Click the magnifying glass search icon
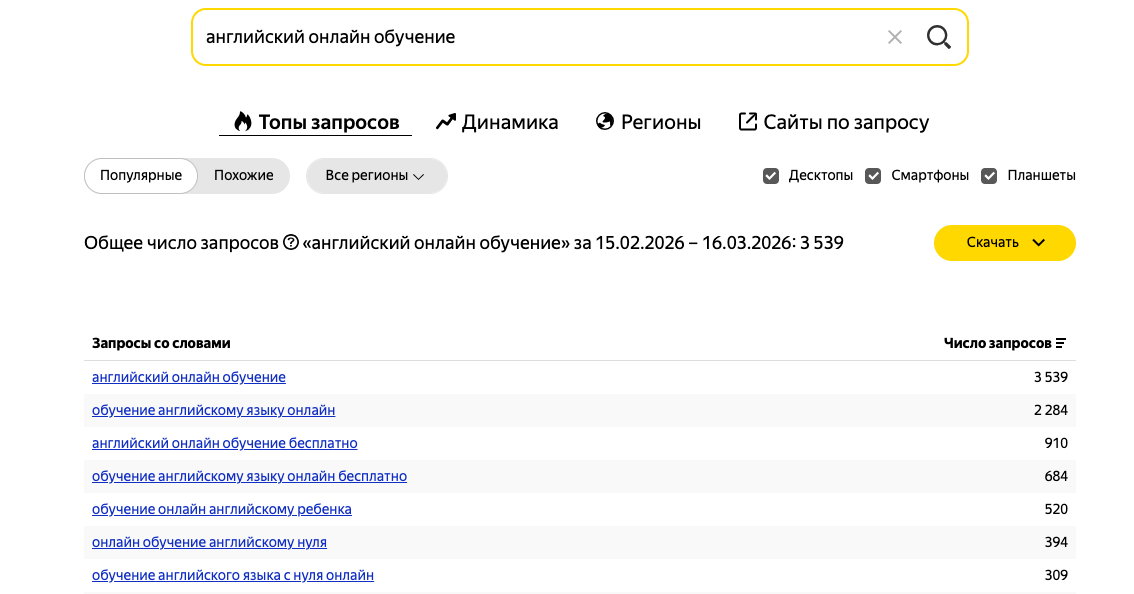Image resolution: width=1134 pixels, height=594 pixels. tap(939, 37)
